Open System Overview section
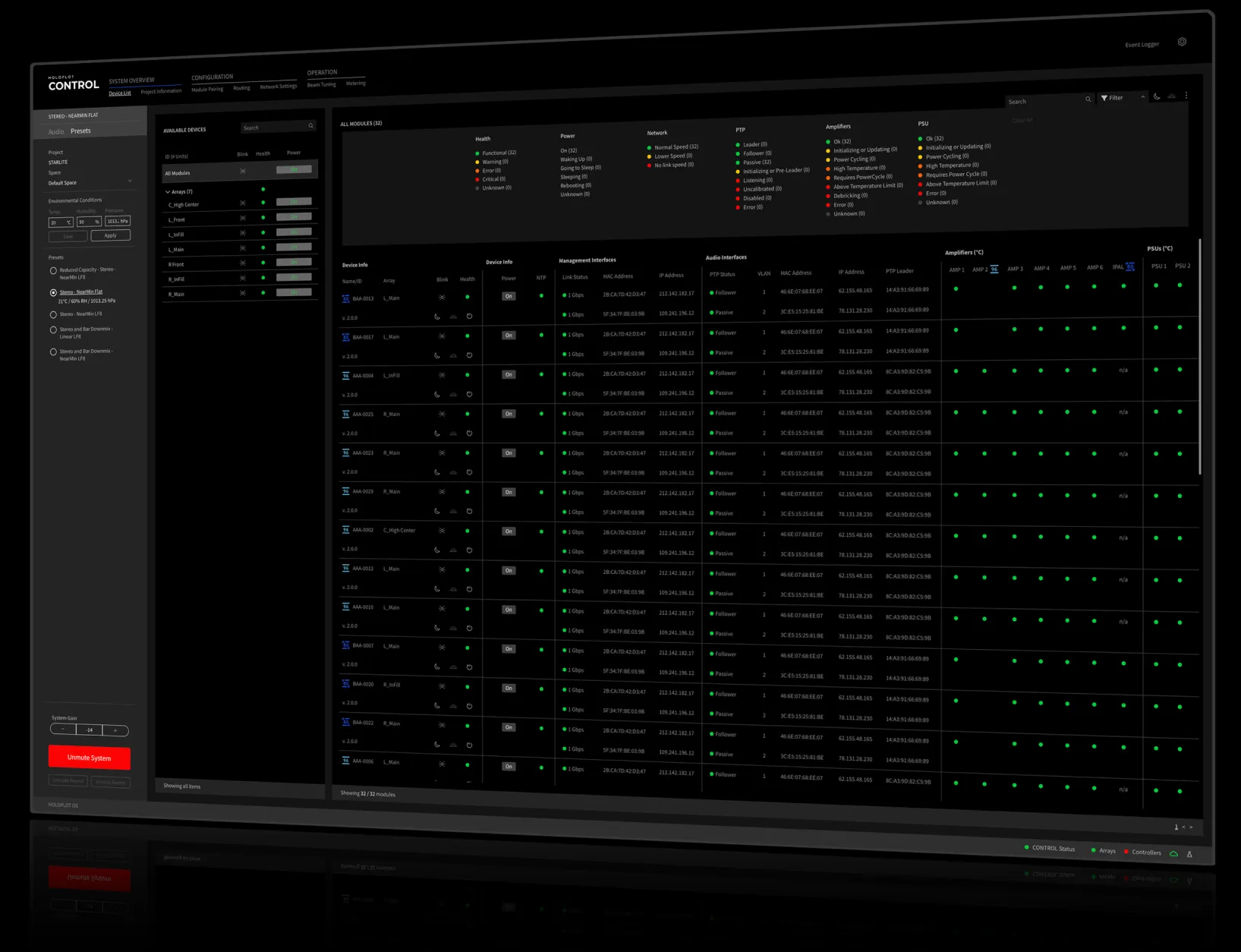Screen dimensions: 1241x952 [x=131, y=80]
